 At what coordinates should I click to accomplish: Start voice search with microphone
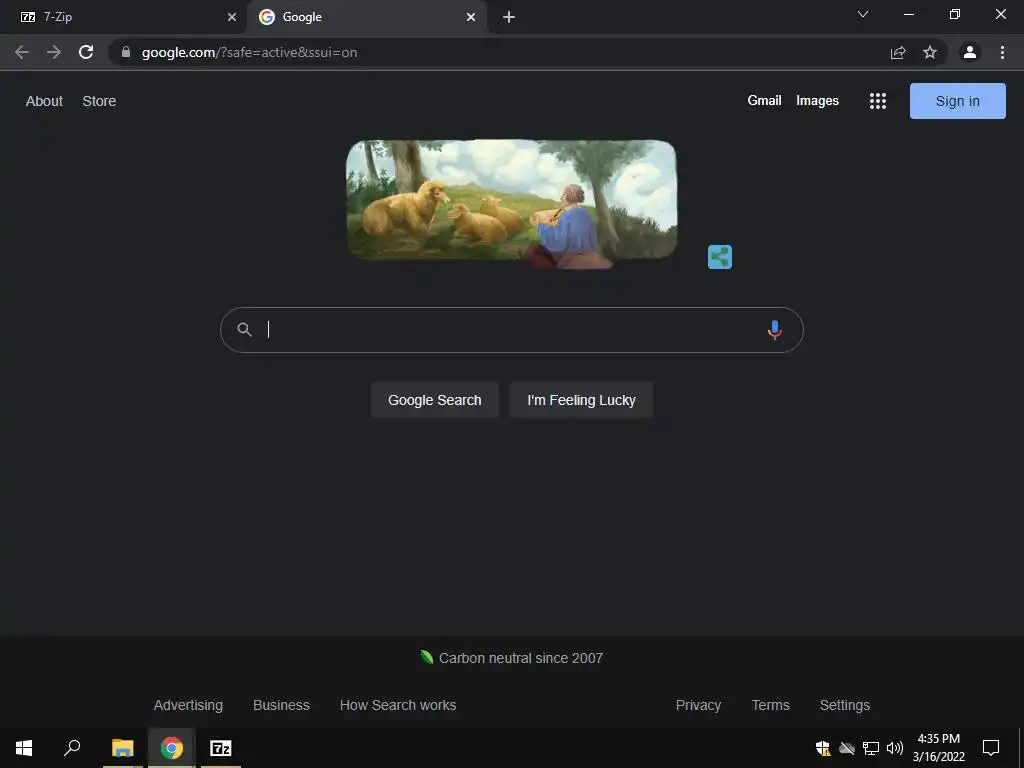775,330
